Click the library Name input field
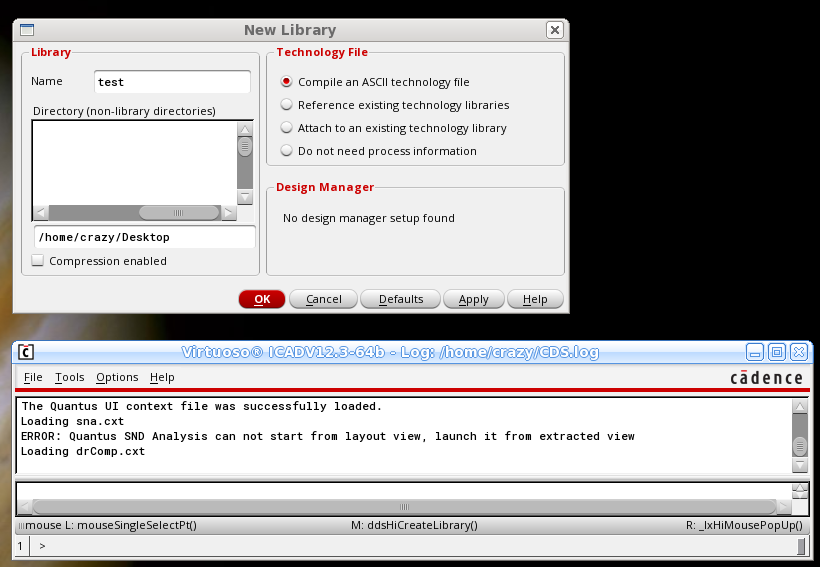Image resolution: width=820 pixels, height=567 pixels. click(173, 82)
